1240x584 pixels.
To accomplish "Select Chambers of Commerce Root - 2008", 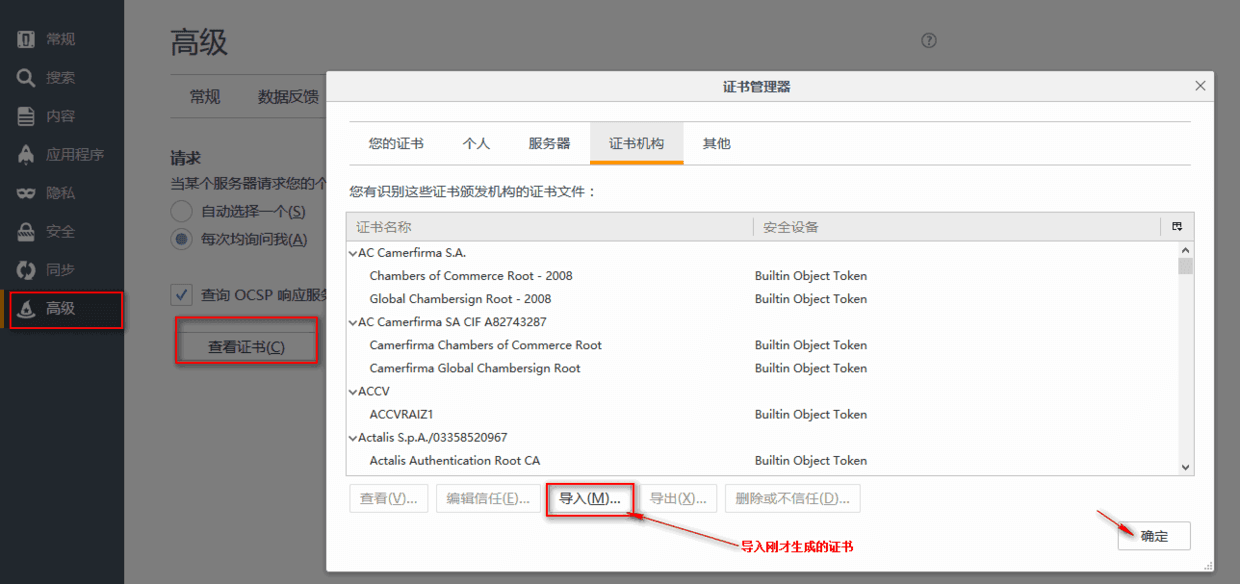I will (x=471, y=276).
